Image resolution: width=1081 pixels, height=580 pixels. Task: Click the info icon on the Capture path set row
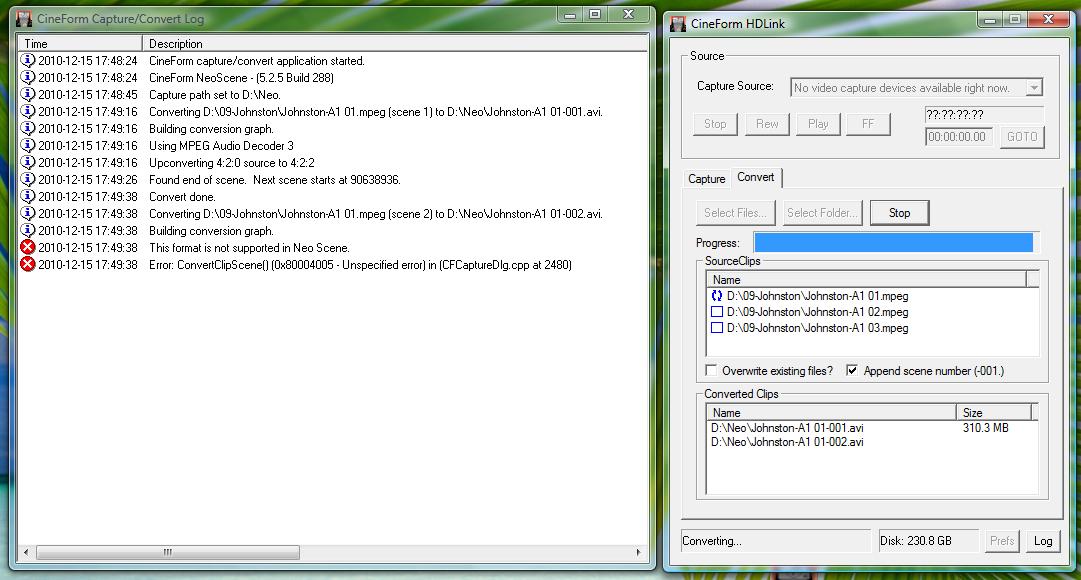click(28, 94)
